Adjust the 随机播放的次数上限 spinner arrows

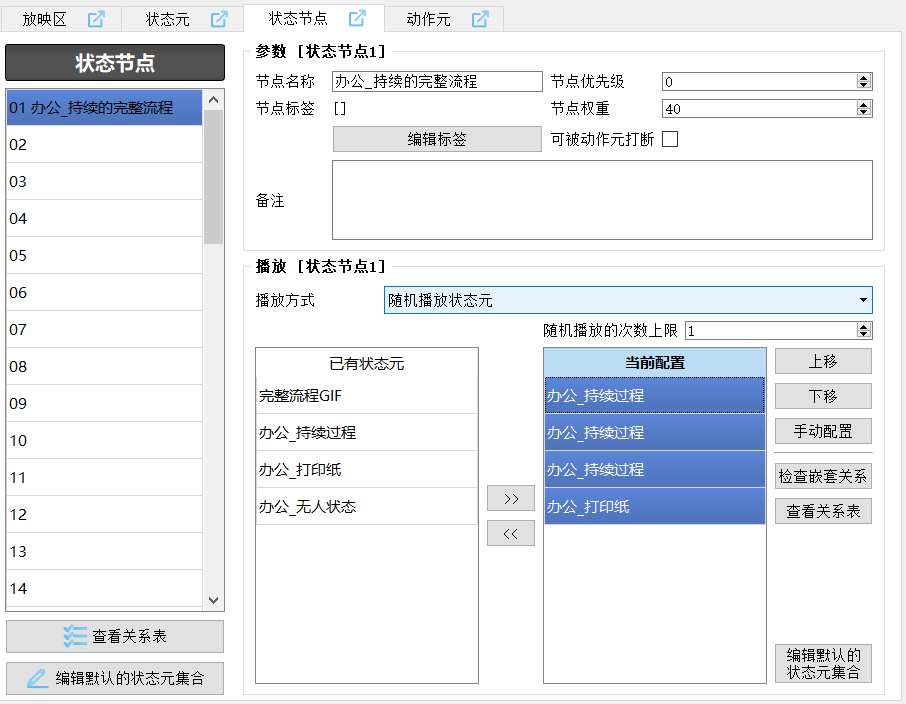pos(865,330)
